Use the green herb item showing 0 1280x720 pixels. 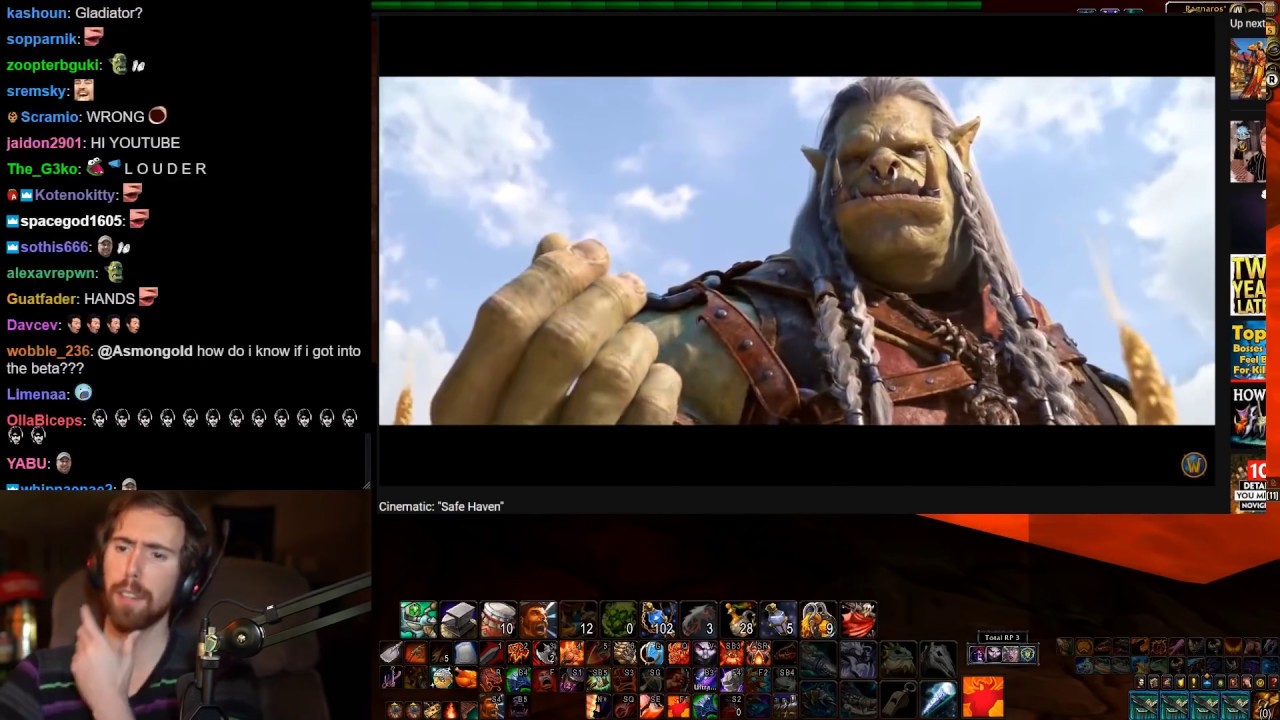click(618, 620)
